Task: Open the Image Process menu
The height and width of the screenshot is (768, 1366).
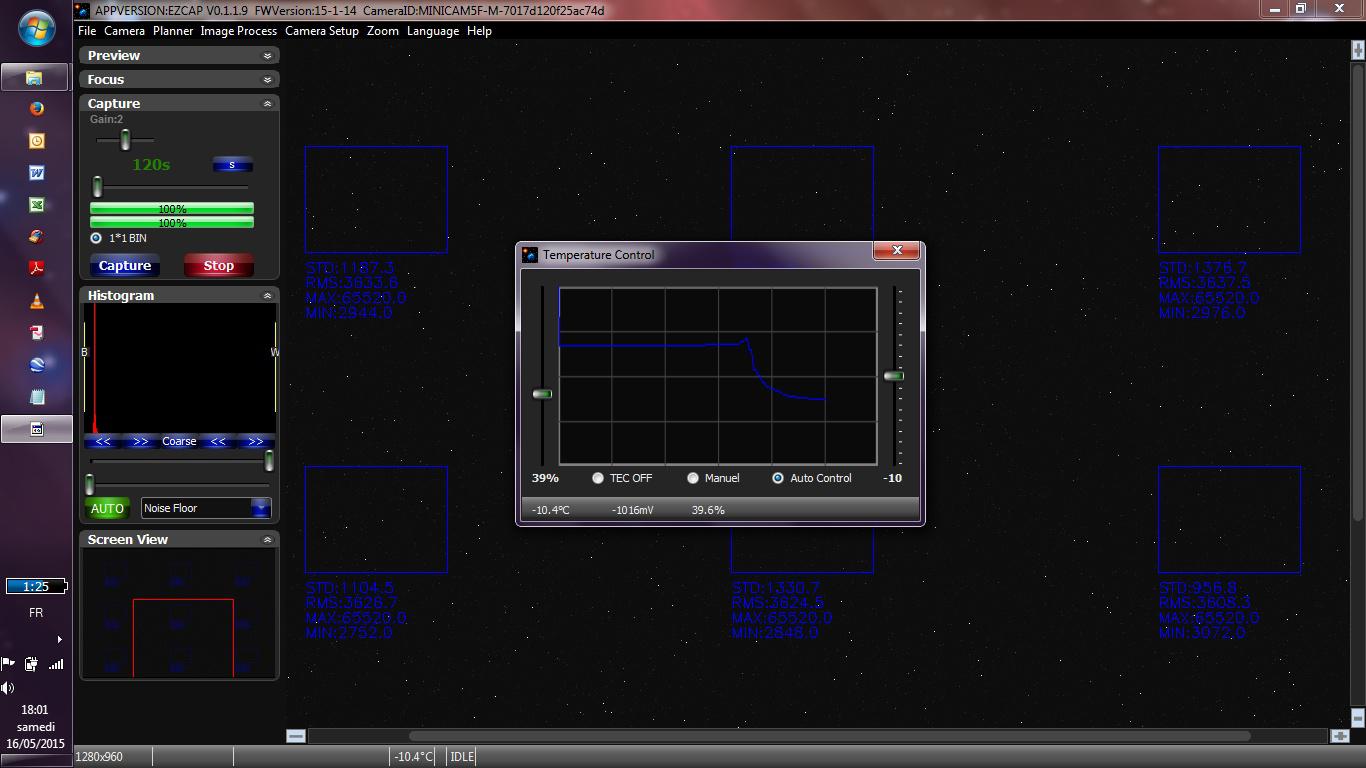Action: pyautogui.click(x=238, y=31)
